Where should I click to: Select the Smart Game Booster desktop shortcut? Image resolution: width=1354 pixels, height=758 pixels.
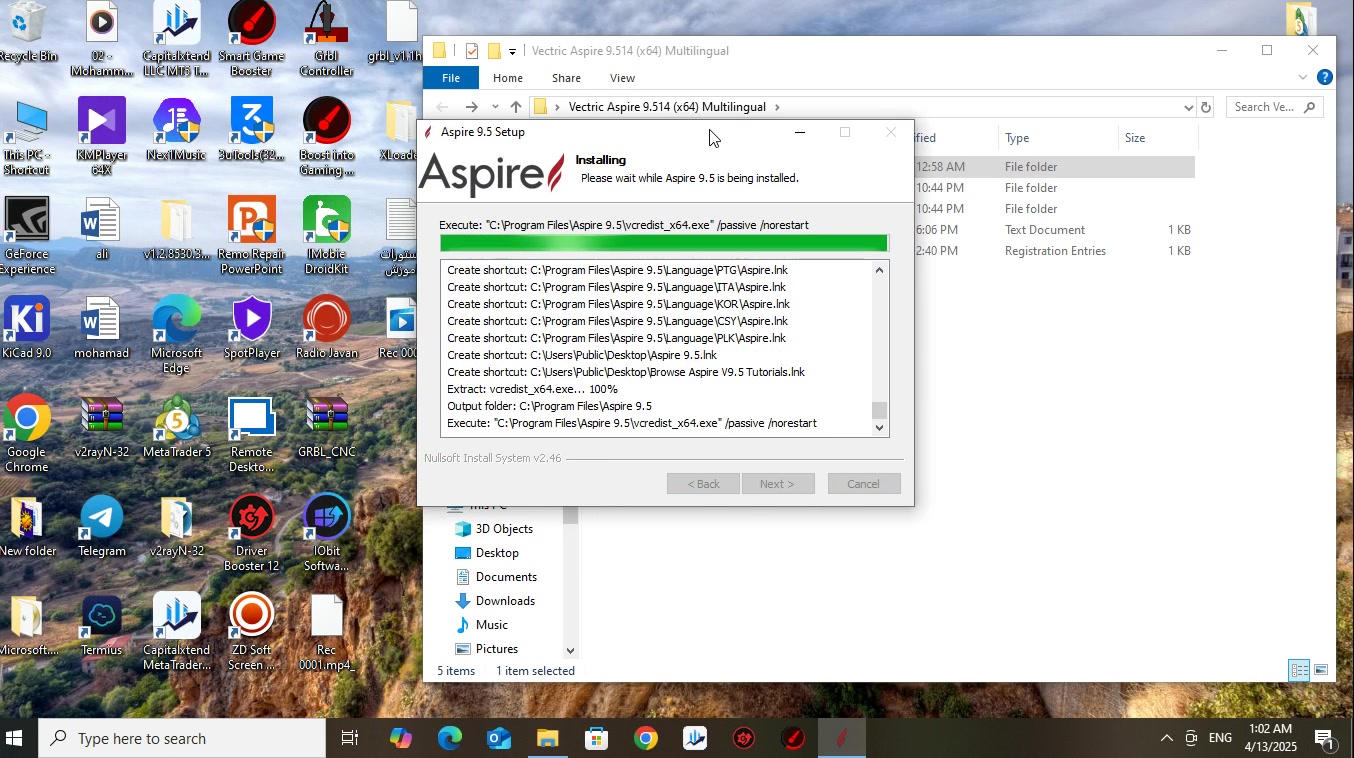[x=252, y=40]
